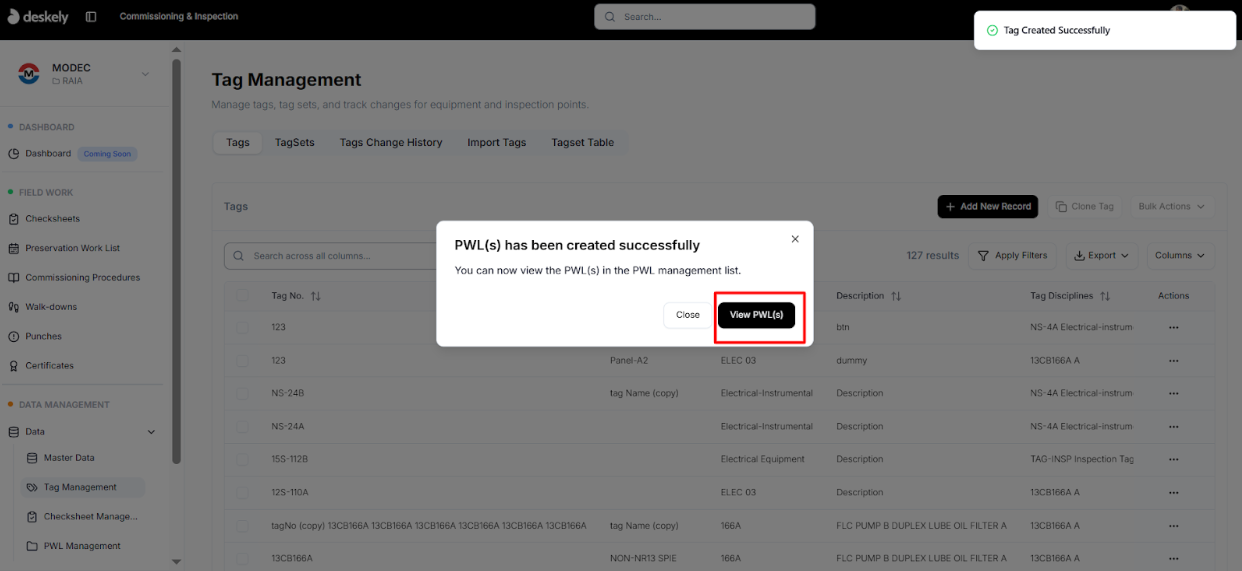Toggle the sidebar panel icon
Viewport: 1242px width, 571px height.
(91, 17)
